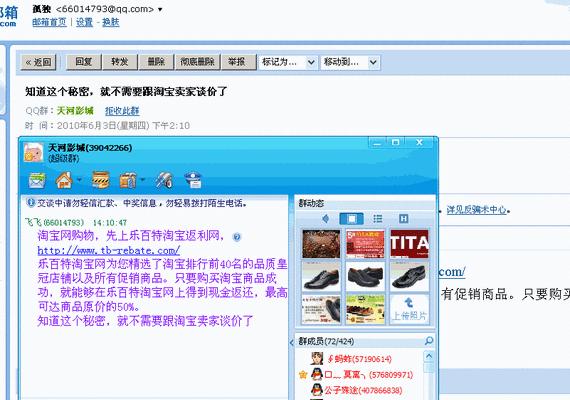Click the 群动态 panel header
Viewport: 570px width, 400px height.
click(311, 203)
